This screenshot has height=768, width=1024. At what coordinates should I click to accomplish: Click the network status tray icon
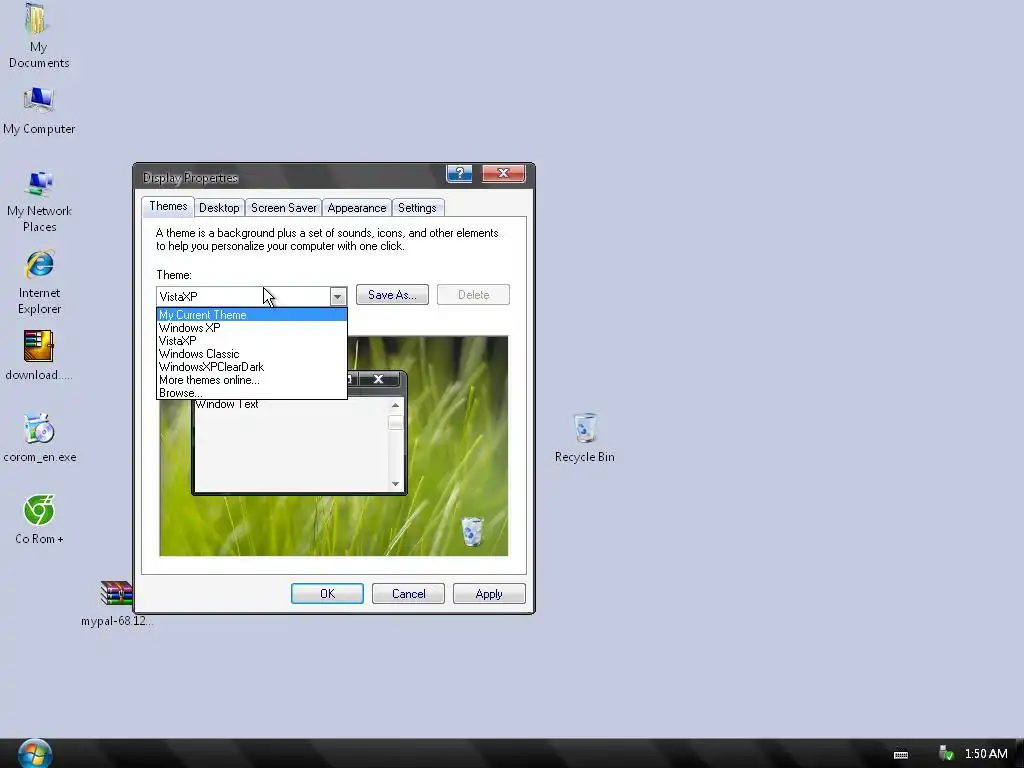tap(946, 753)
